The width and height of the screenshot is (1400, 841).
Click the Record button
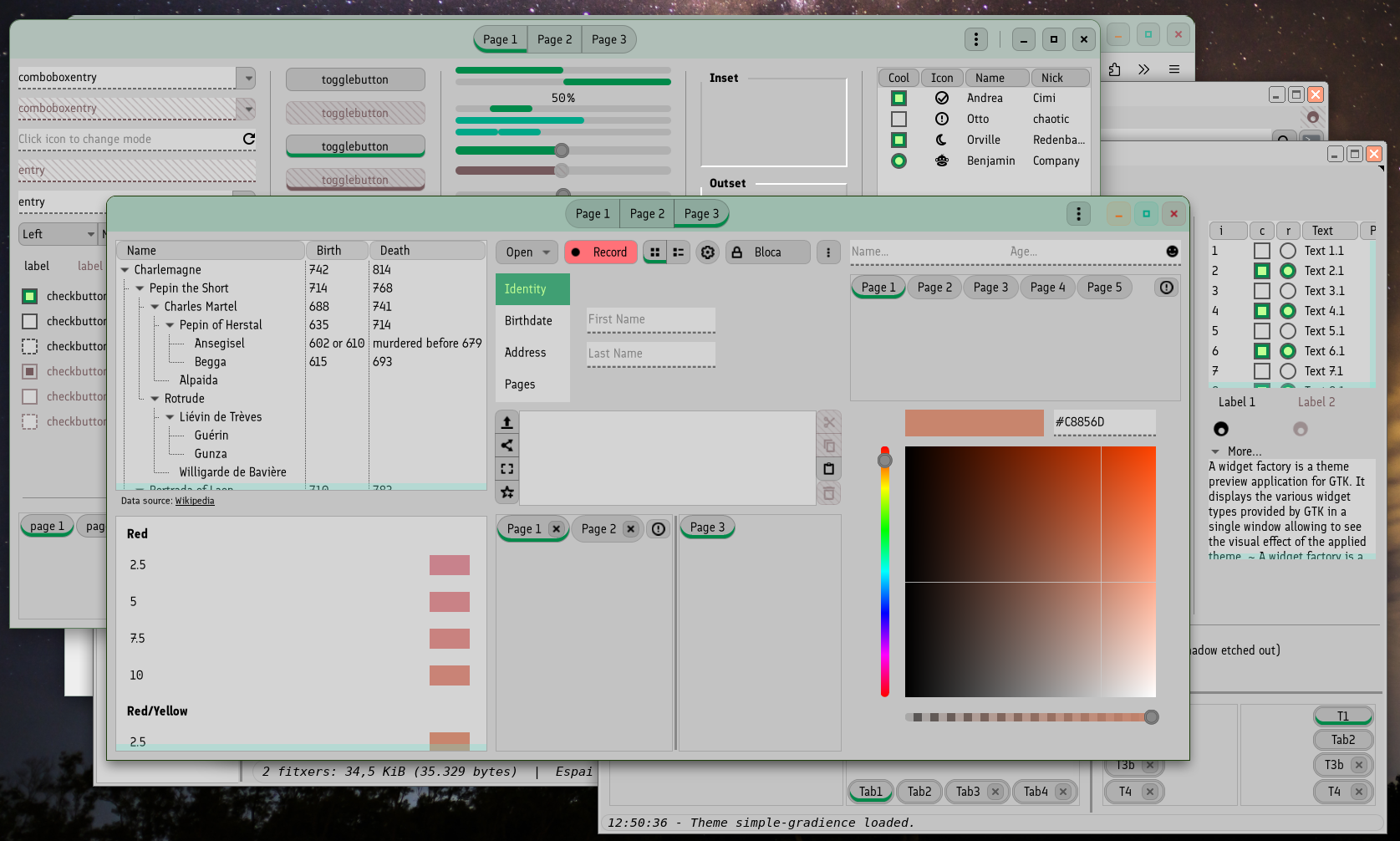(601, 252)
